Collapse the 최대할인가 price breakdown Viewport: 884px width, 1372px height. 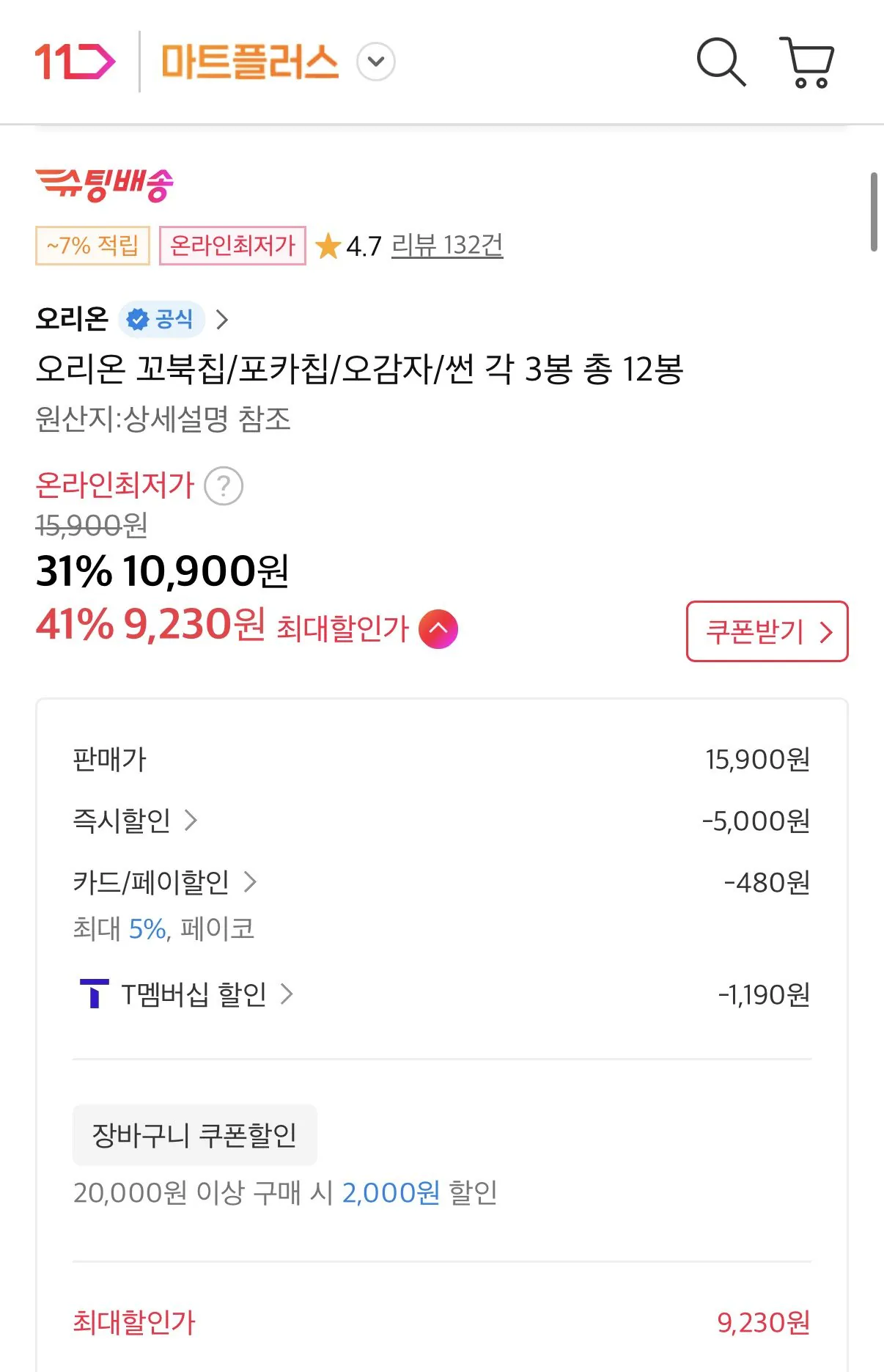438,629
